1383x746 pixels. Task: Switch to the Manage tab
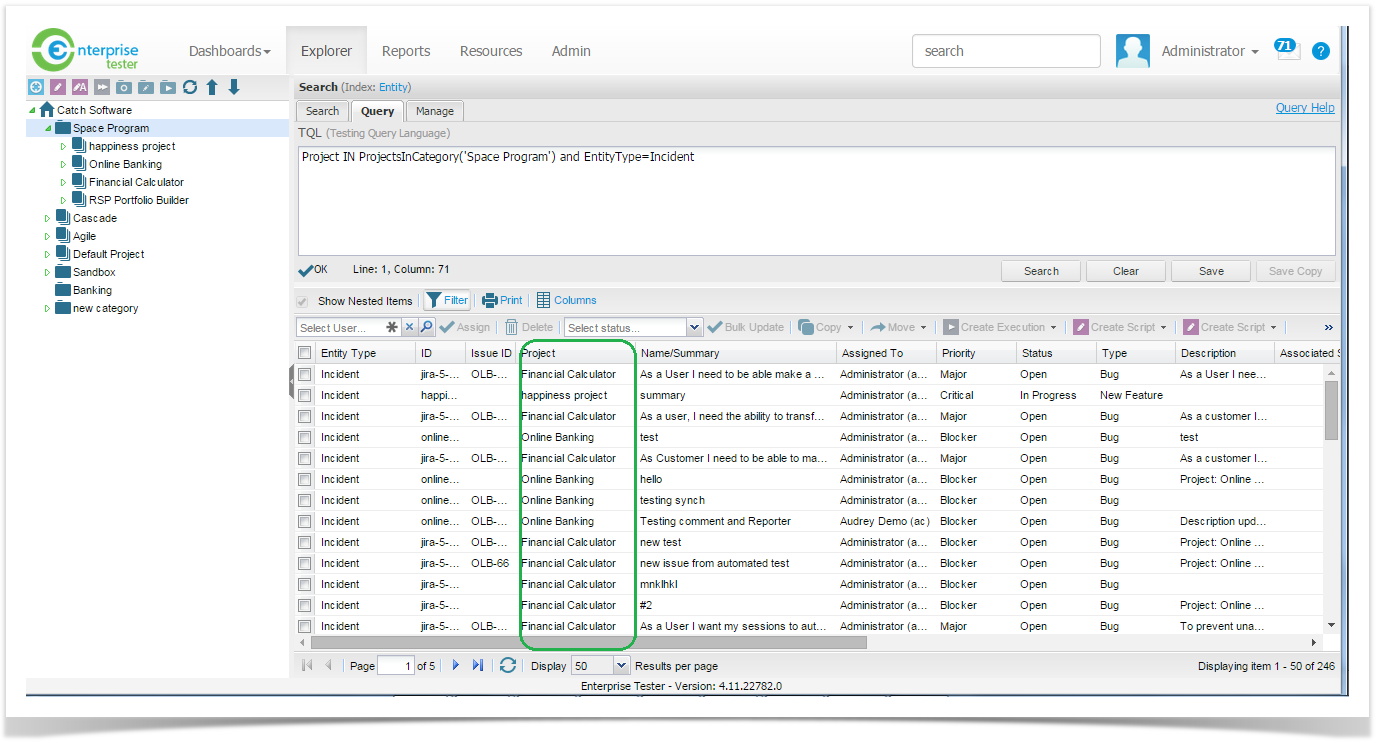click(434, 111)
